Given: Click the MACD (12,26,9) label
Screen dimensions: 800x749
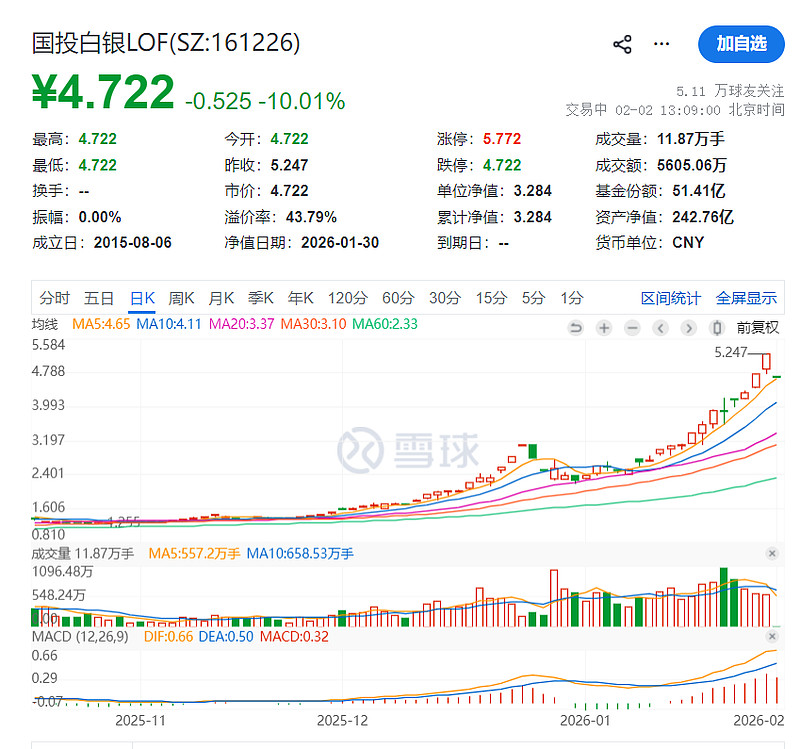Looking at the screenshot, I should point(80,637).
